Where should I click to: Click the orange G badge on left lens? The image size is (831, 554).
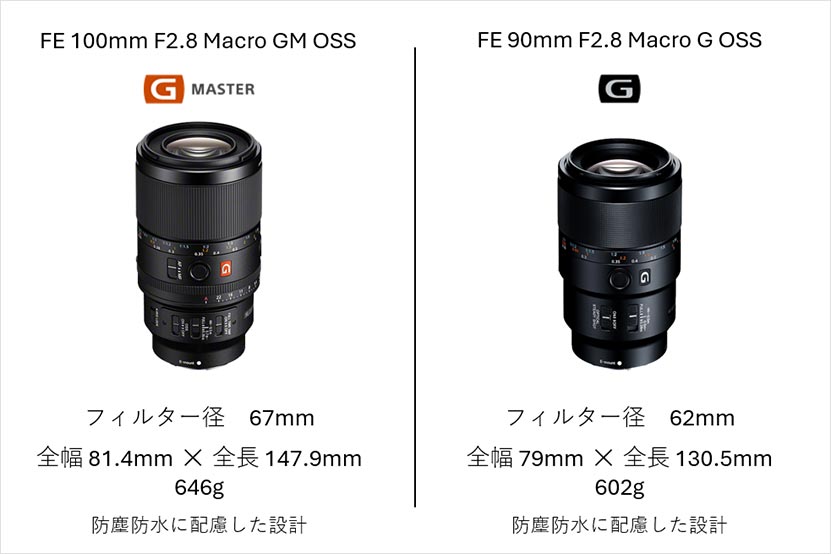pos(226,269)
